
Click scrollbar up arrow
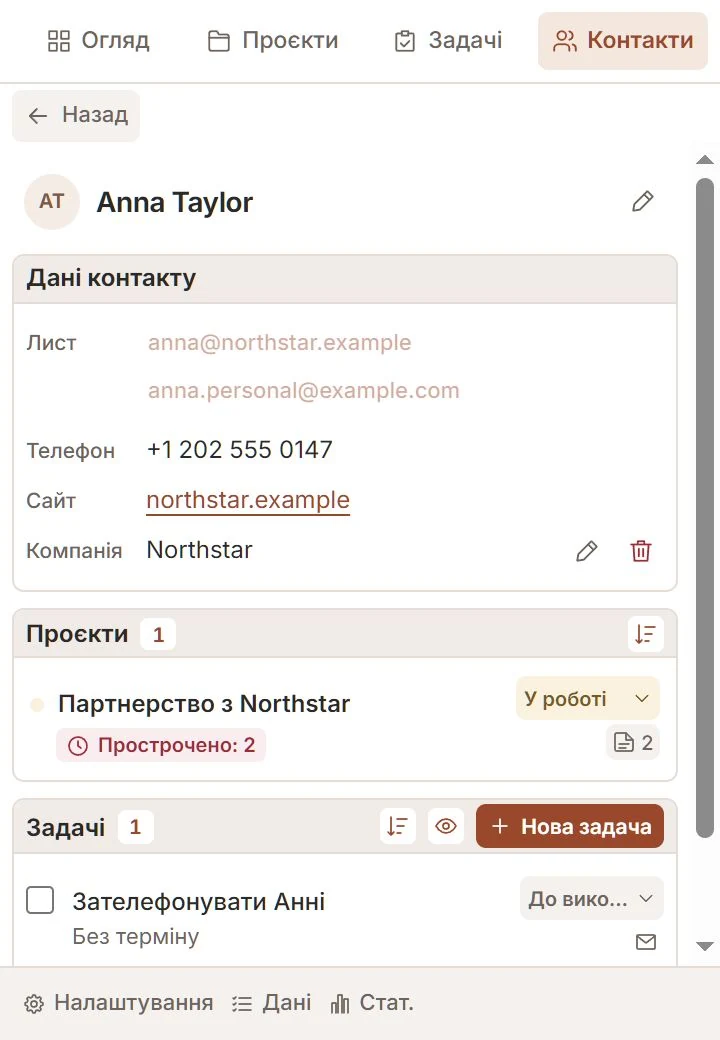point(705,160)
